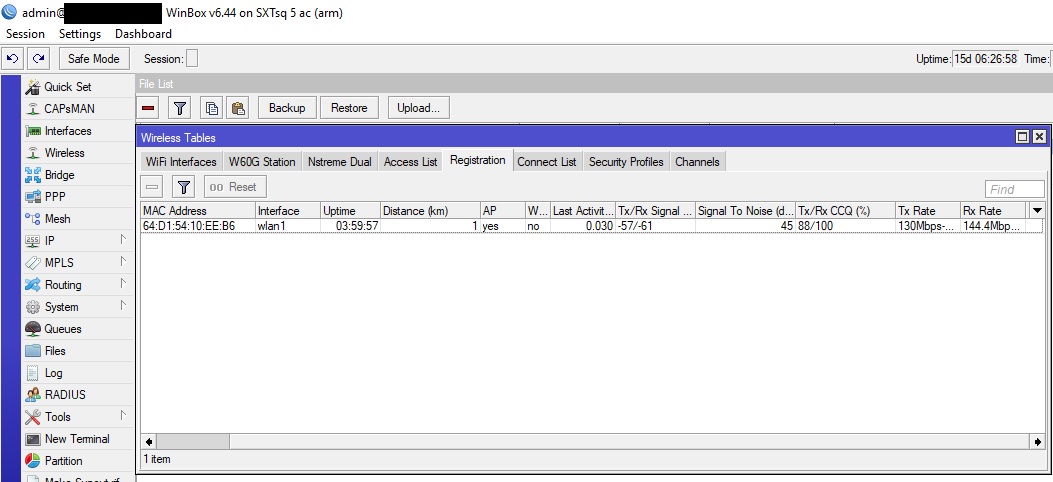Click the scrollbar right arrow
Image resolution: width=1053 pixels, height=482 pixels.
(1038, 442)
